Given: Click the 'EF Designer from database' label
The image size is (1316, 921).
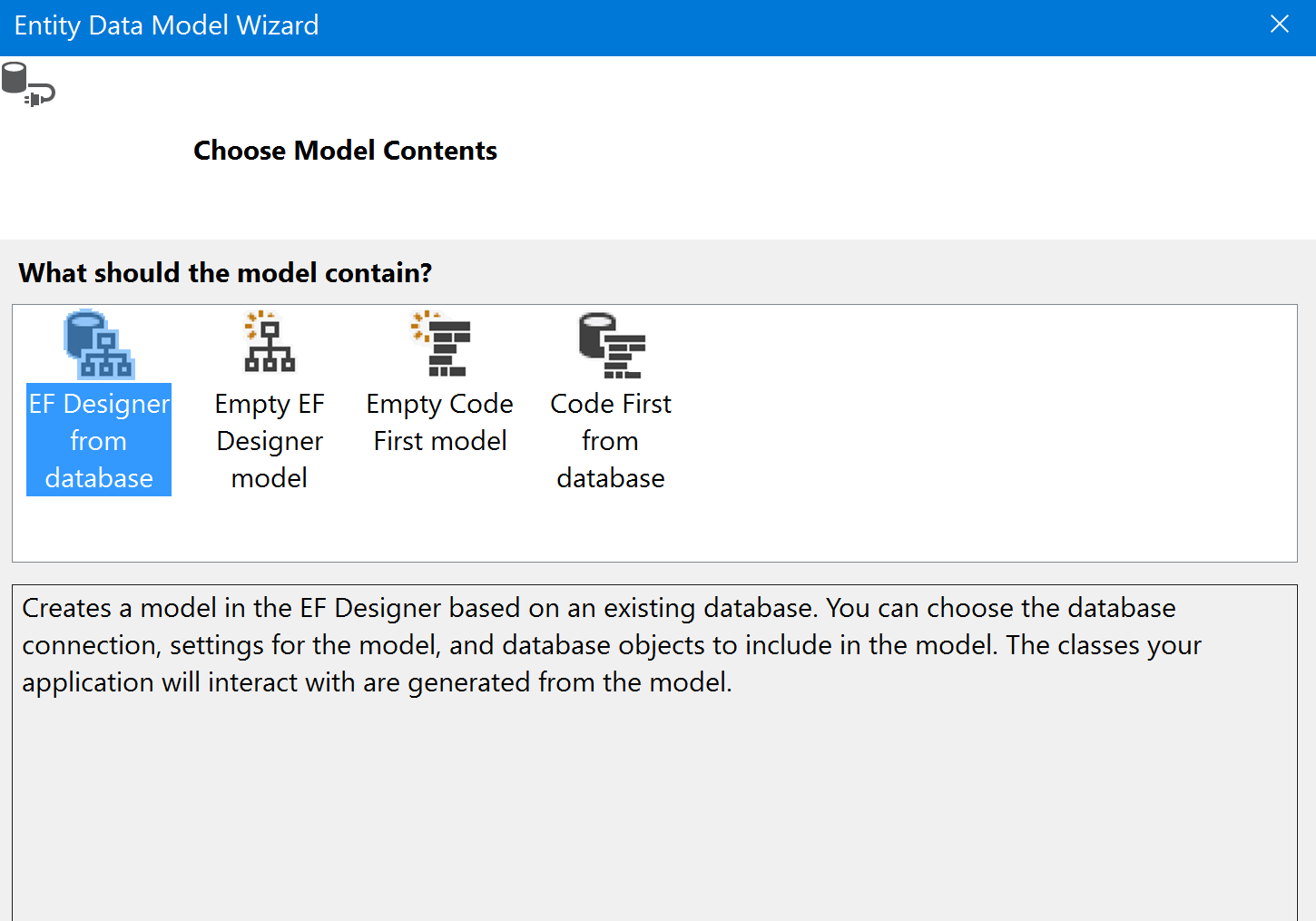Looking at the screenshot, I should (99, 440).
